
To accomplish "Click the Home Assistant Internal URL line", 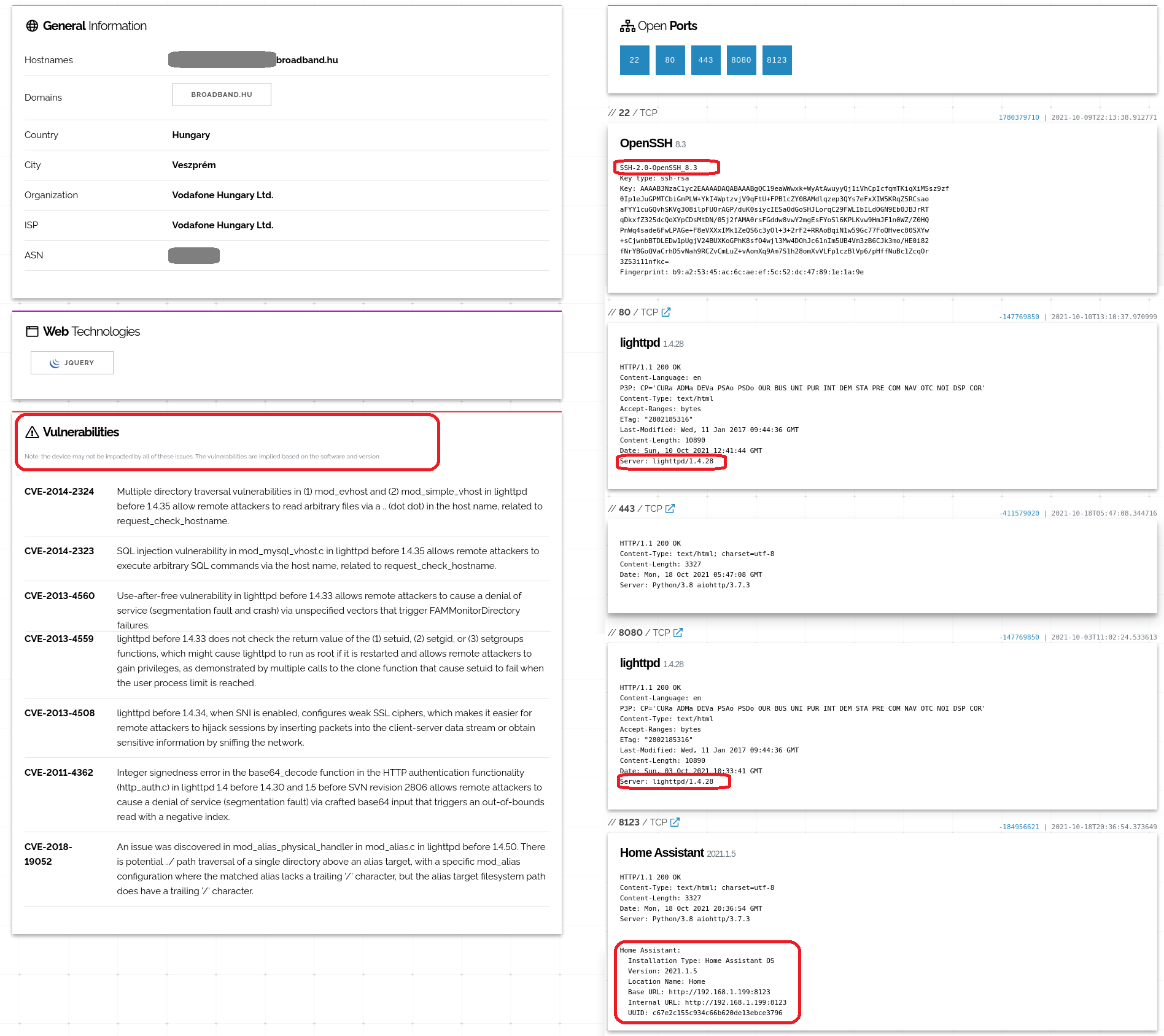I will coord(707,1003).
